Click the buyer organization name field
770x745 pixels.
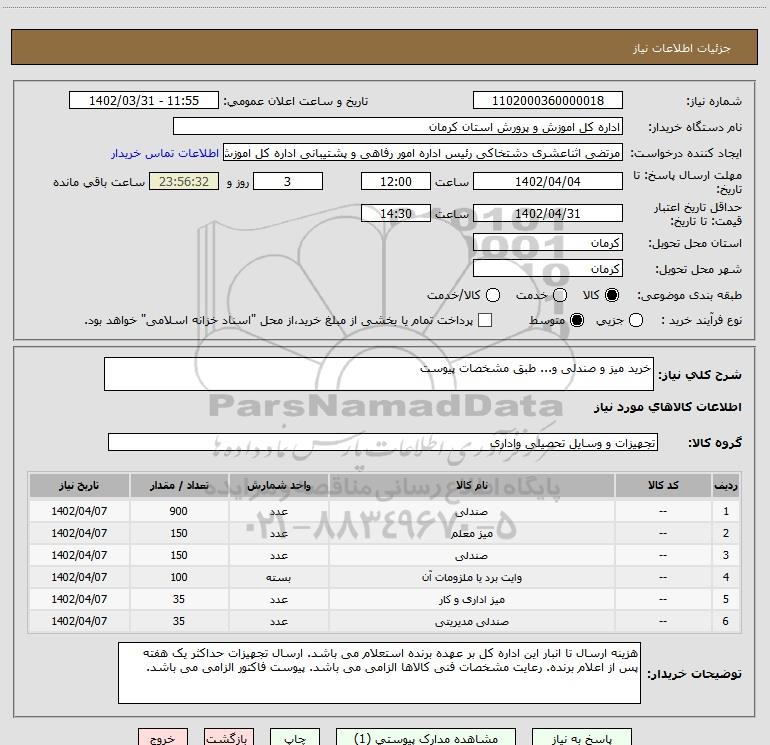coord(398,126)
